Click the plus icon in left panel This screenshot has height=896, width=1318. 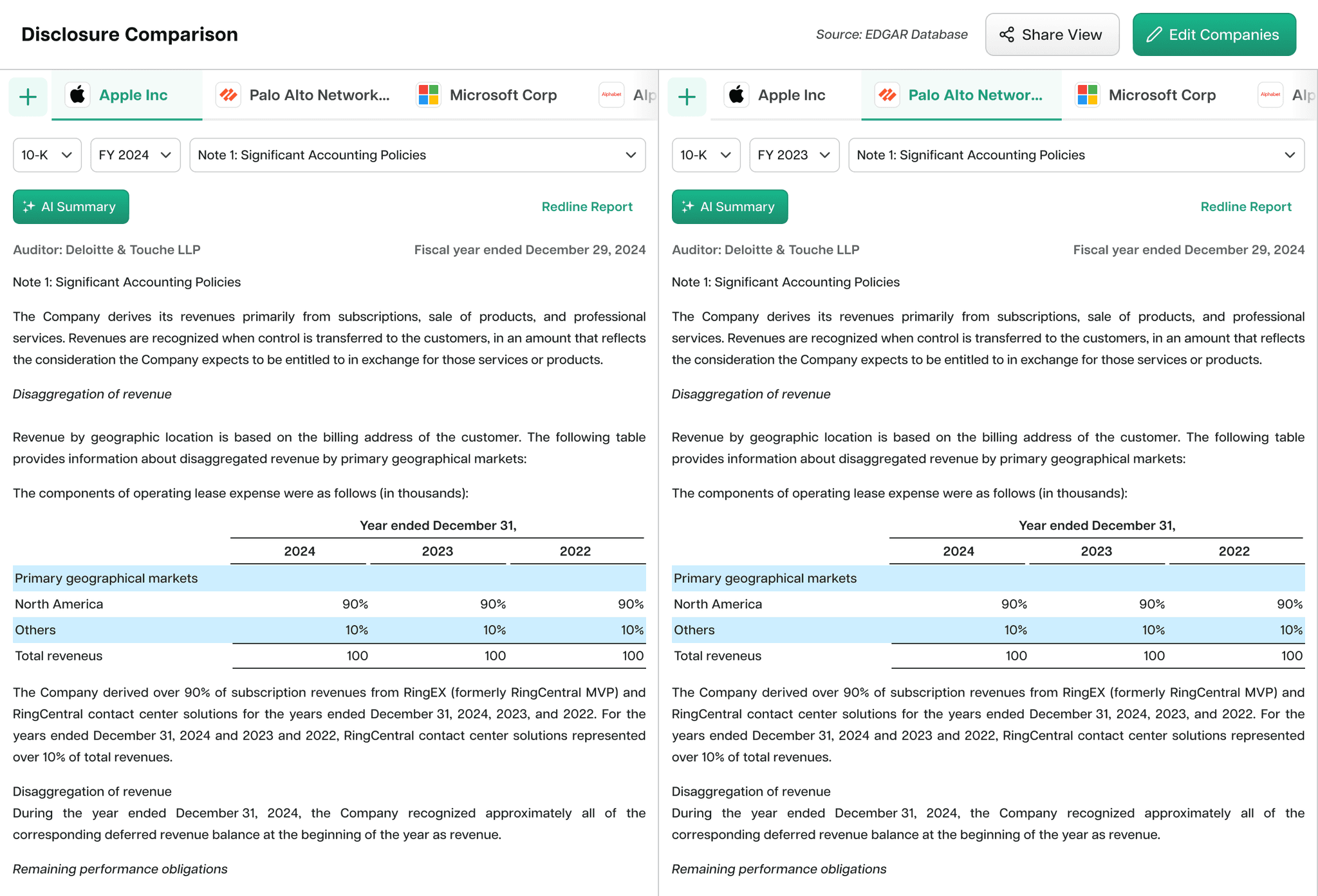pyautogui.click(x=28, y=97)
